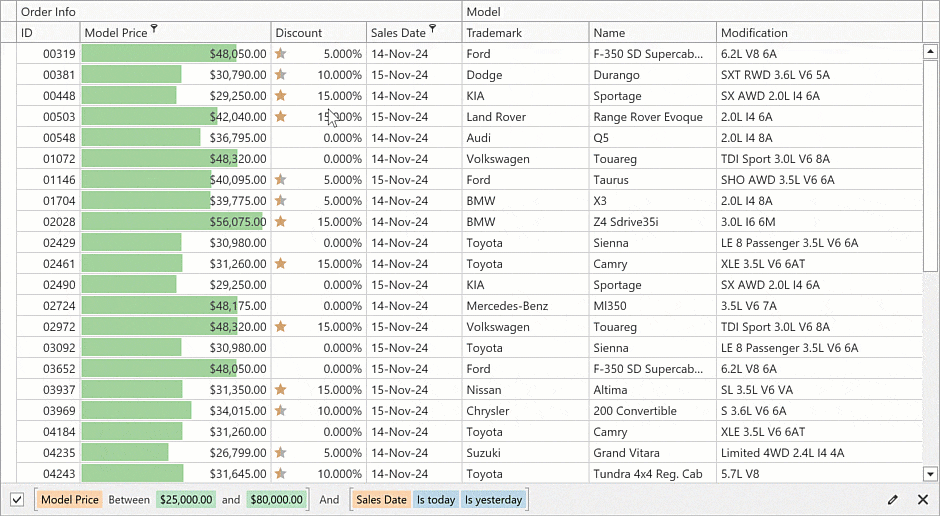Screen dimensions: 940x516
Task: Select the Mercedes-Benz trademark cell
Action: coord(525,305)
